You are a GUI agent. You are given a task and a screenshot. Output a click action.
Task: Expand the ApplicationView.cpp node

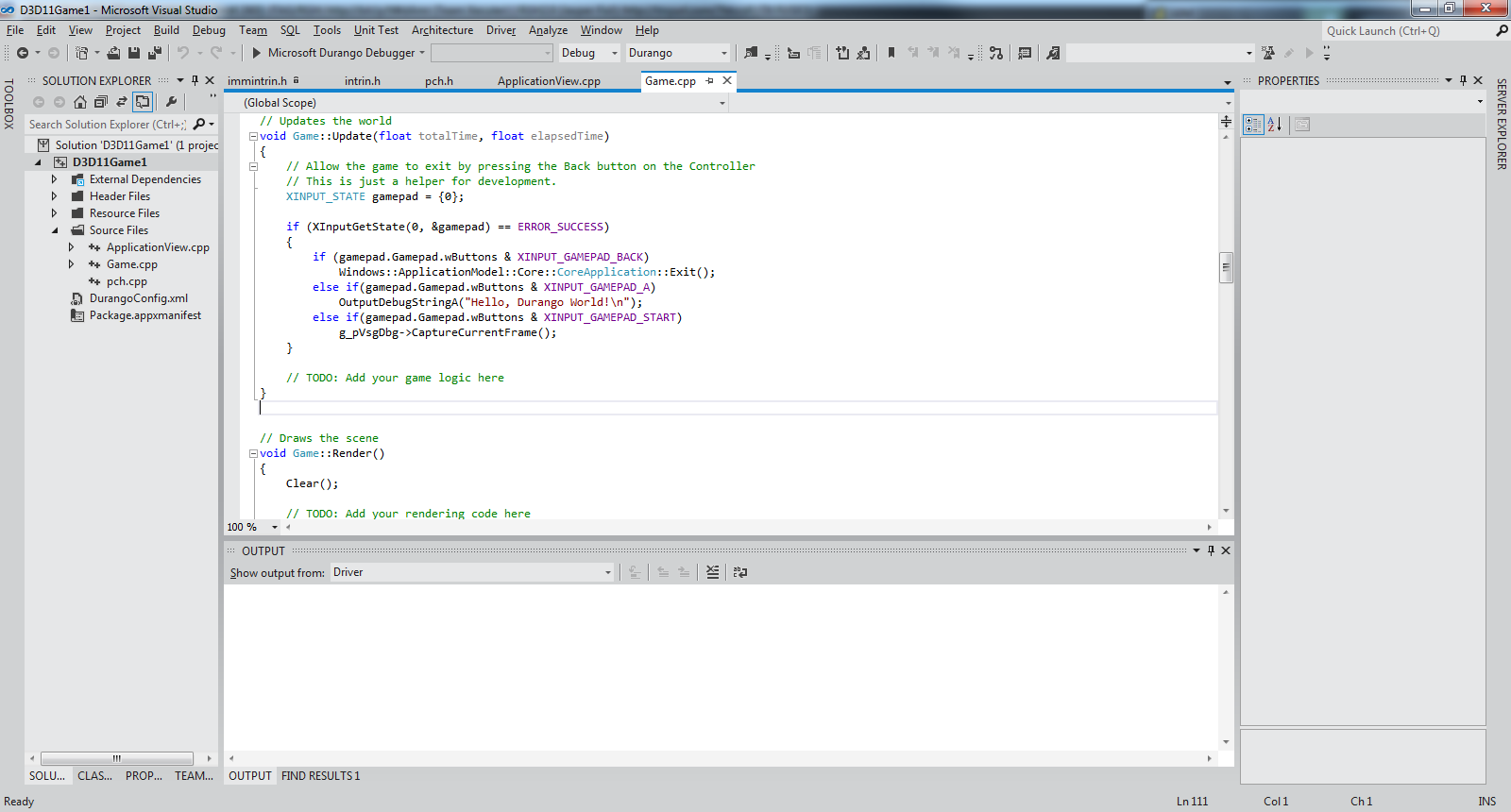pos(71,247)
